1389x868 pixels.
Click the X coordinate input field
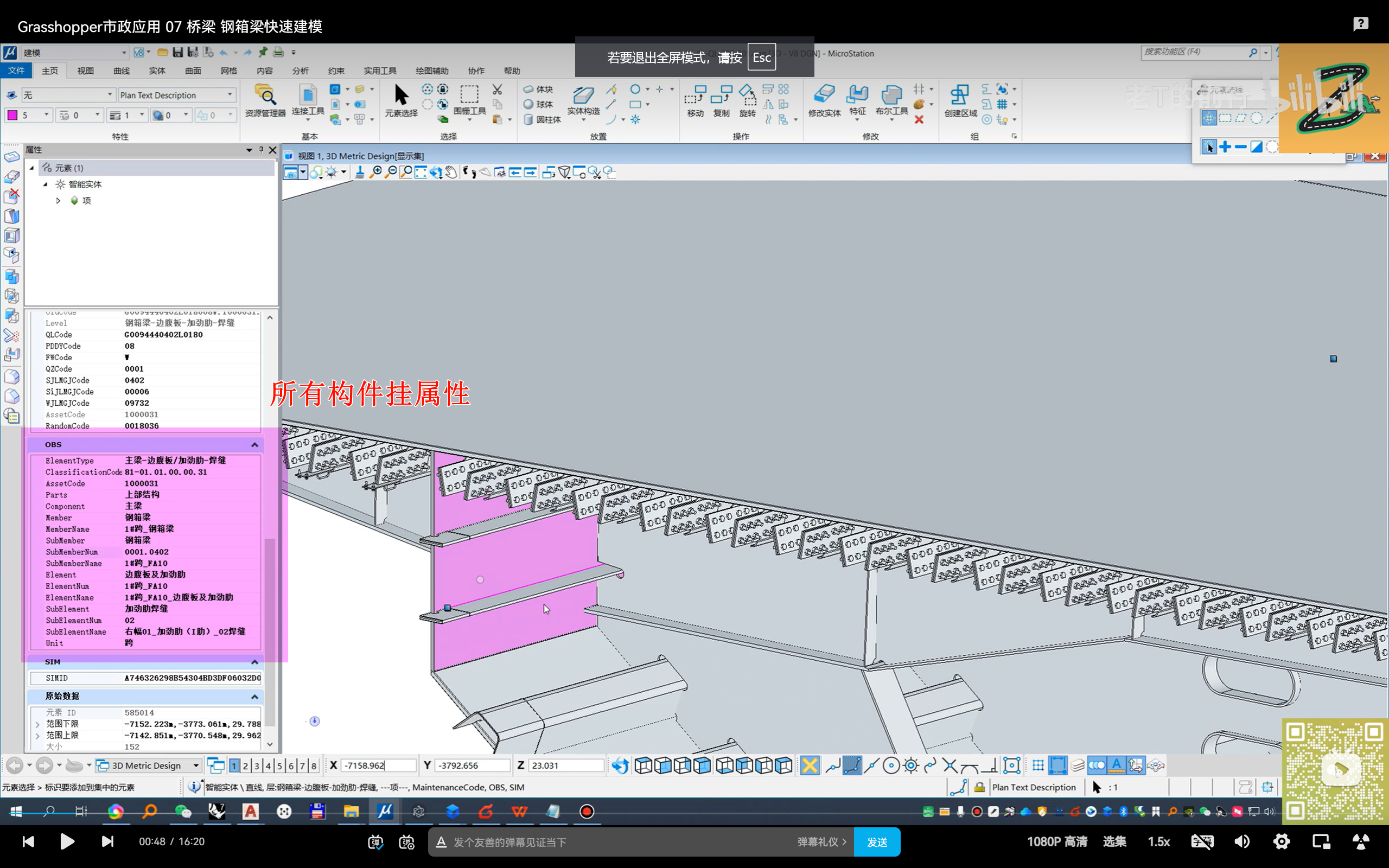(x=377, y=766)
